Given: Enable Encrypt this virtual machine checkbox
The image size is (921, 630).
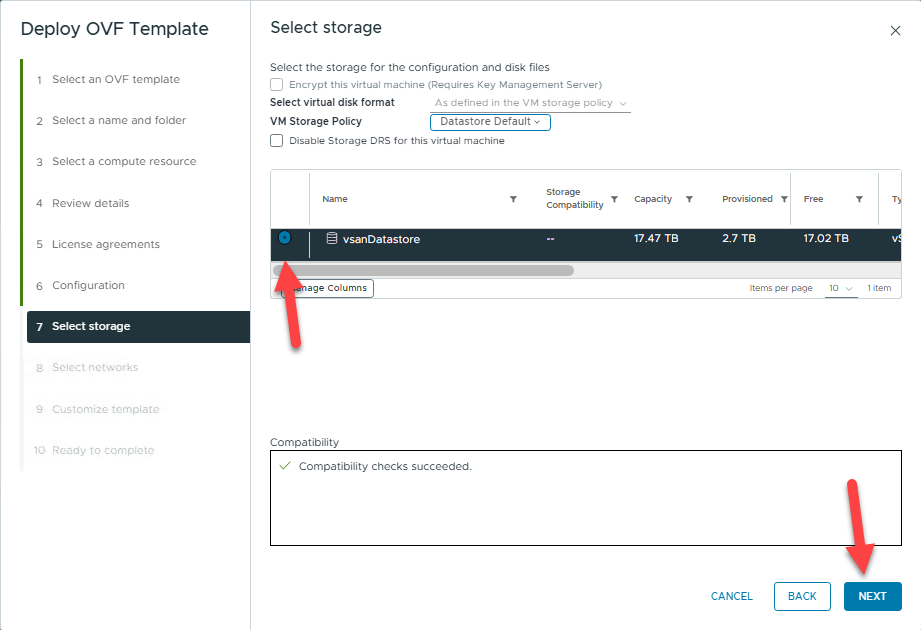Looking at the screenshot, I should click(x=277, y=85).
